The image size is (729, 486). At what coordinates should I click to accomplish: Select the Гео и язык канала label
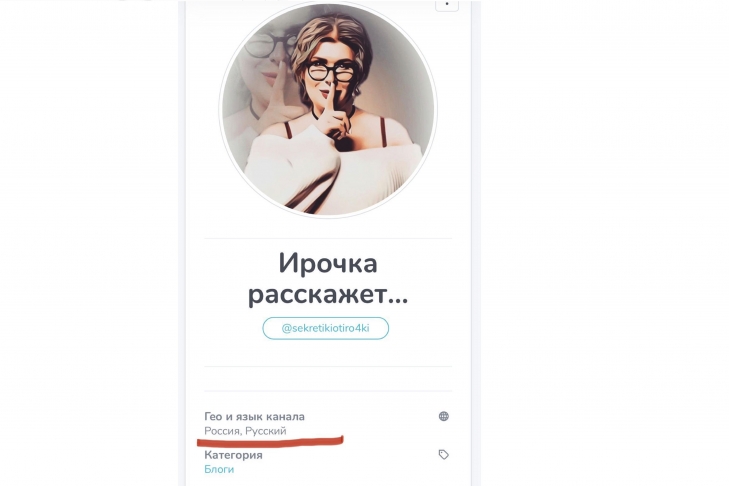coord(254,416)
